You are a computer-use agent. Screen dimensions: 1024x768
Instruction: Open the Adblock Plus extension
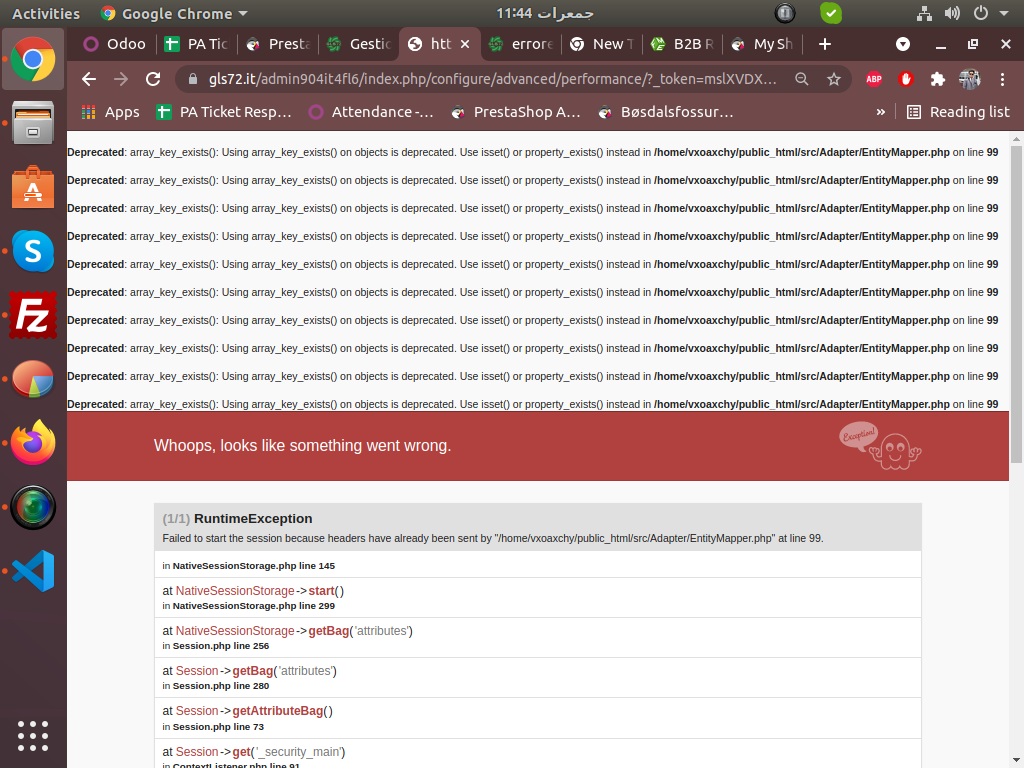pyautogui.click(x=874, y=79)
